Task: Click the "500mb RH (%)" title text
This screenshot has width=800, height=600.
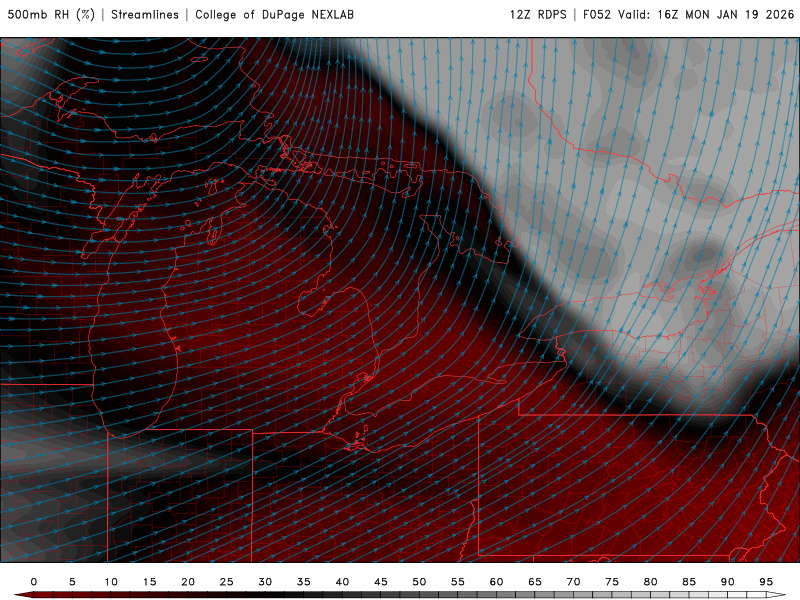Action: point(51,15)
